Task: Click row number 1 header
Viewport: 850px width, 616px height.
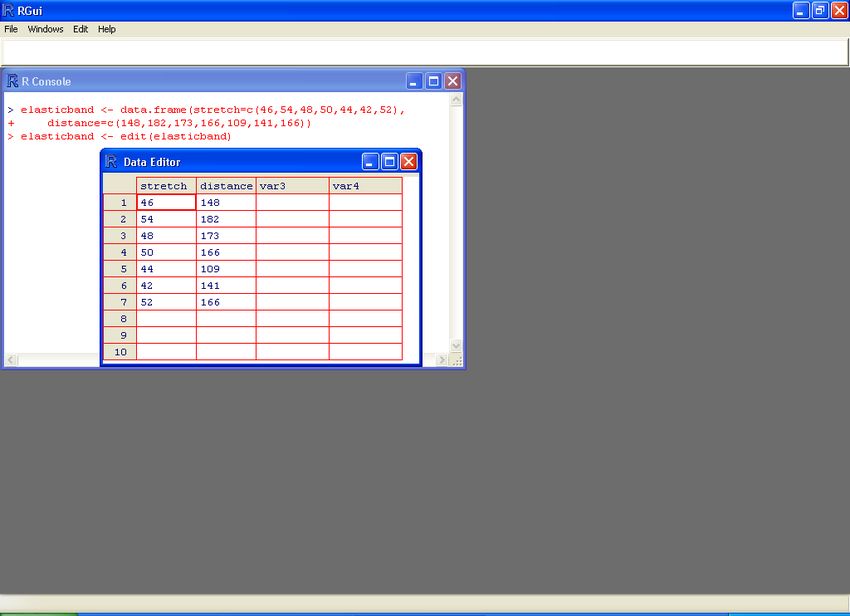Action: coord(120,202)
